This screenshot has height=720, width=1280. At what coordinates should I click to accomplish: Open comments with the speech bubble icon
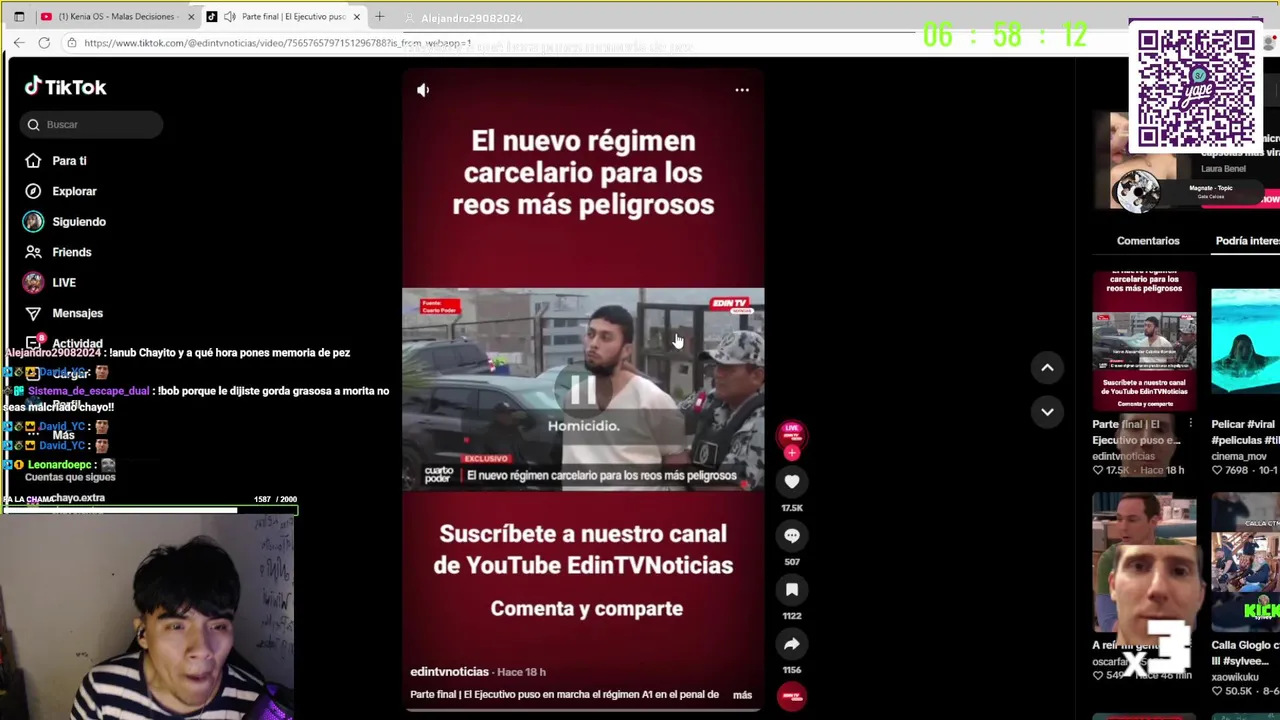coord(792,536)
